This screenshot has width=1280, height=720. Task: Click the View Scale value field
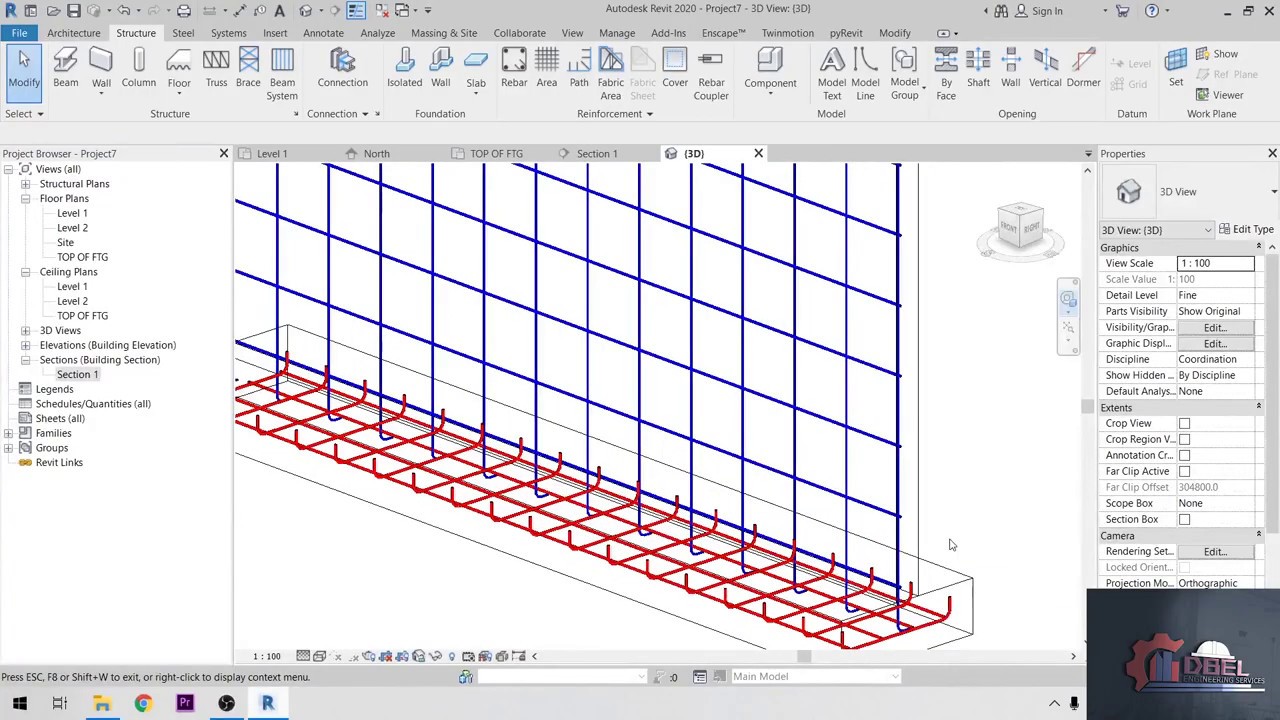tap(1215, 263)
